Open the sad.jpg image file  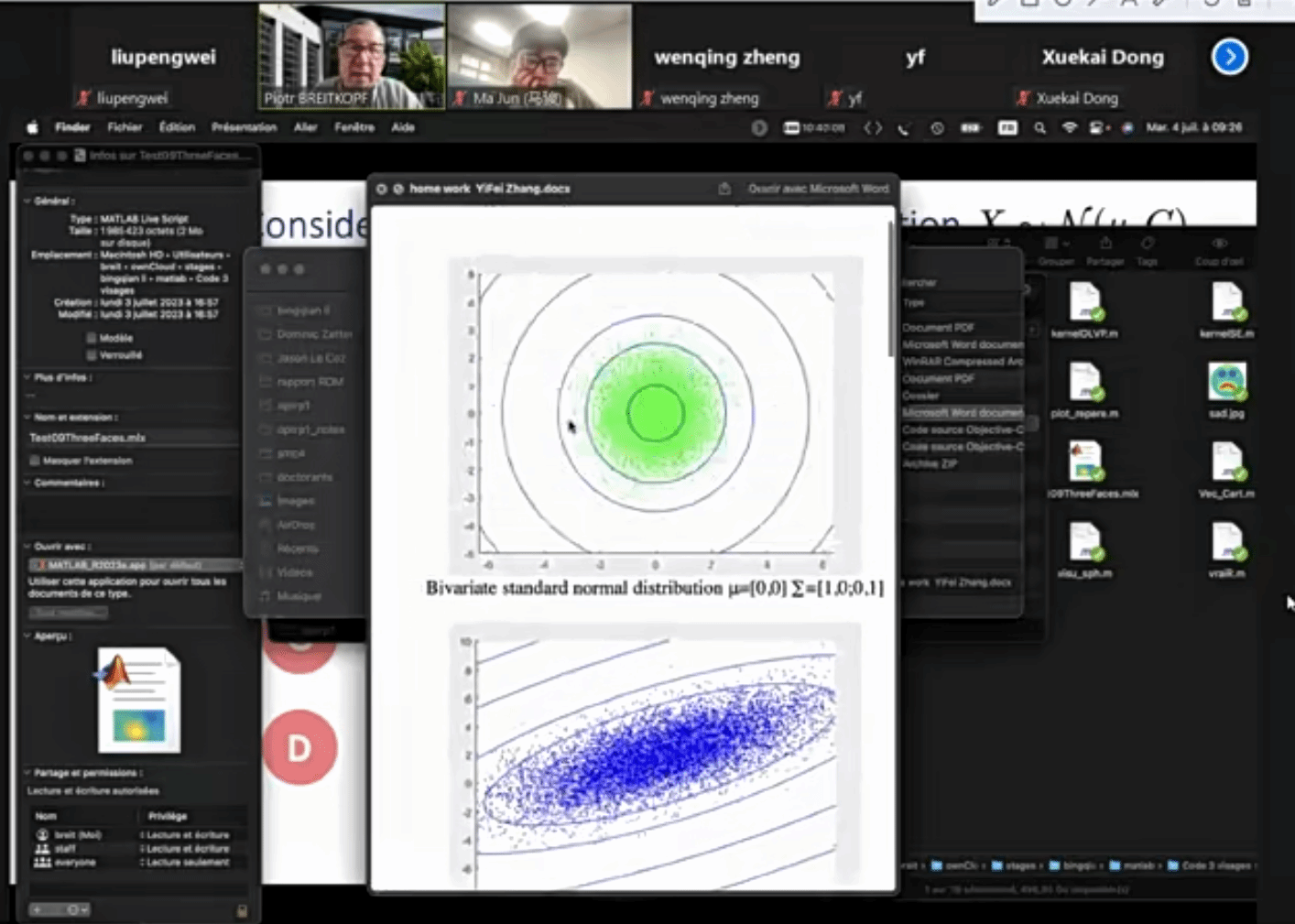[1226, 383]
